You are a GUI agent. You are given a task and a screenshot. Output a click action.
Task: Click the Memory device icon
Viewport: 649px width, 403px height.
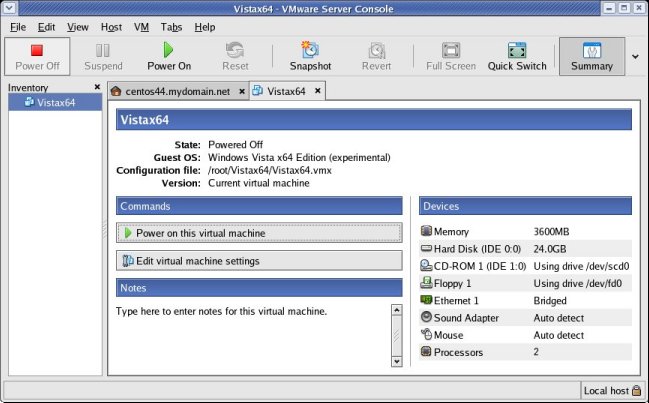coord(426,231)
